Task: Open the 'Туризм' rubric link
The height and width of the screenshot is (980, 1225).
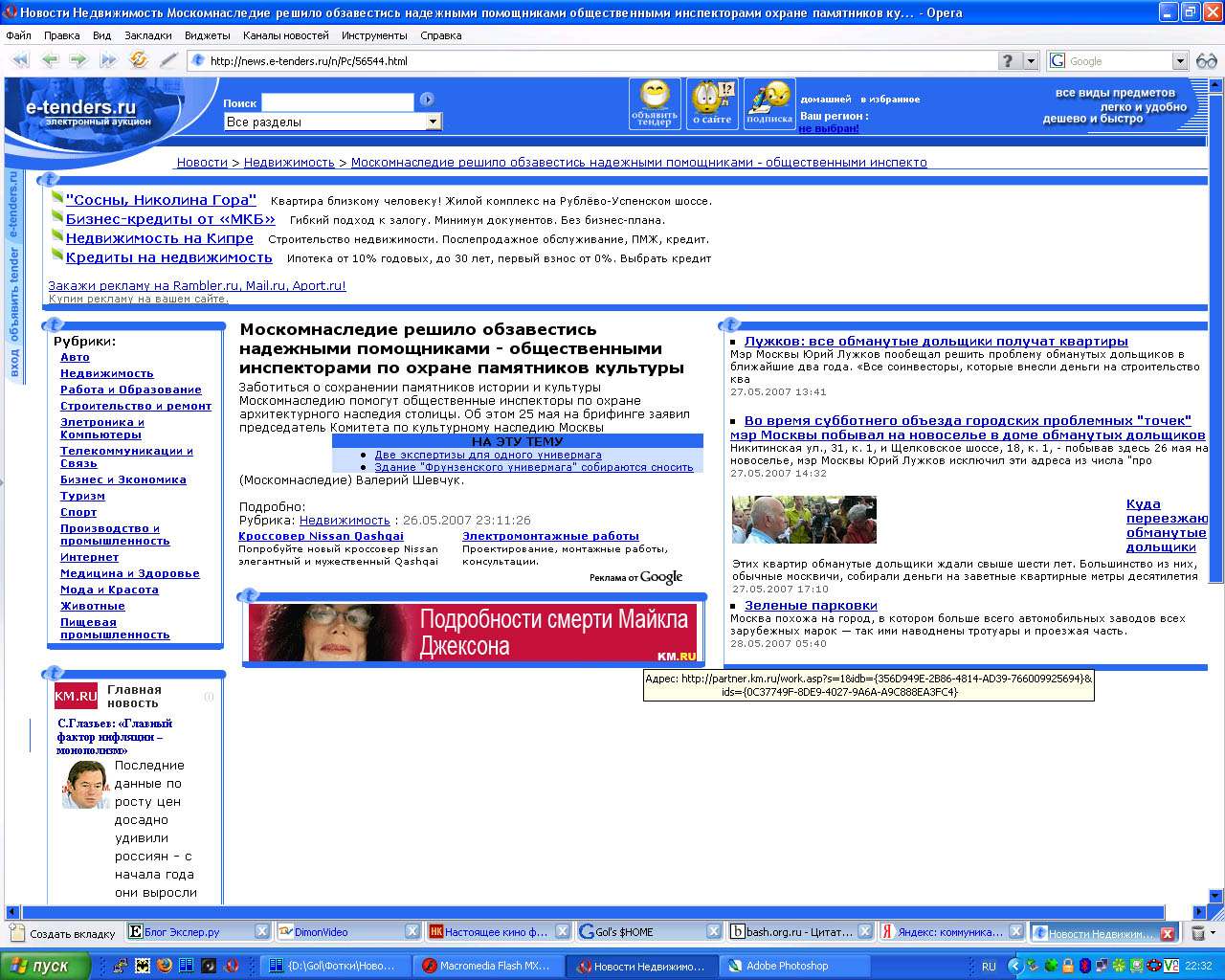Action: (82, 496)
